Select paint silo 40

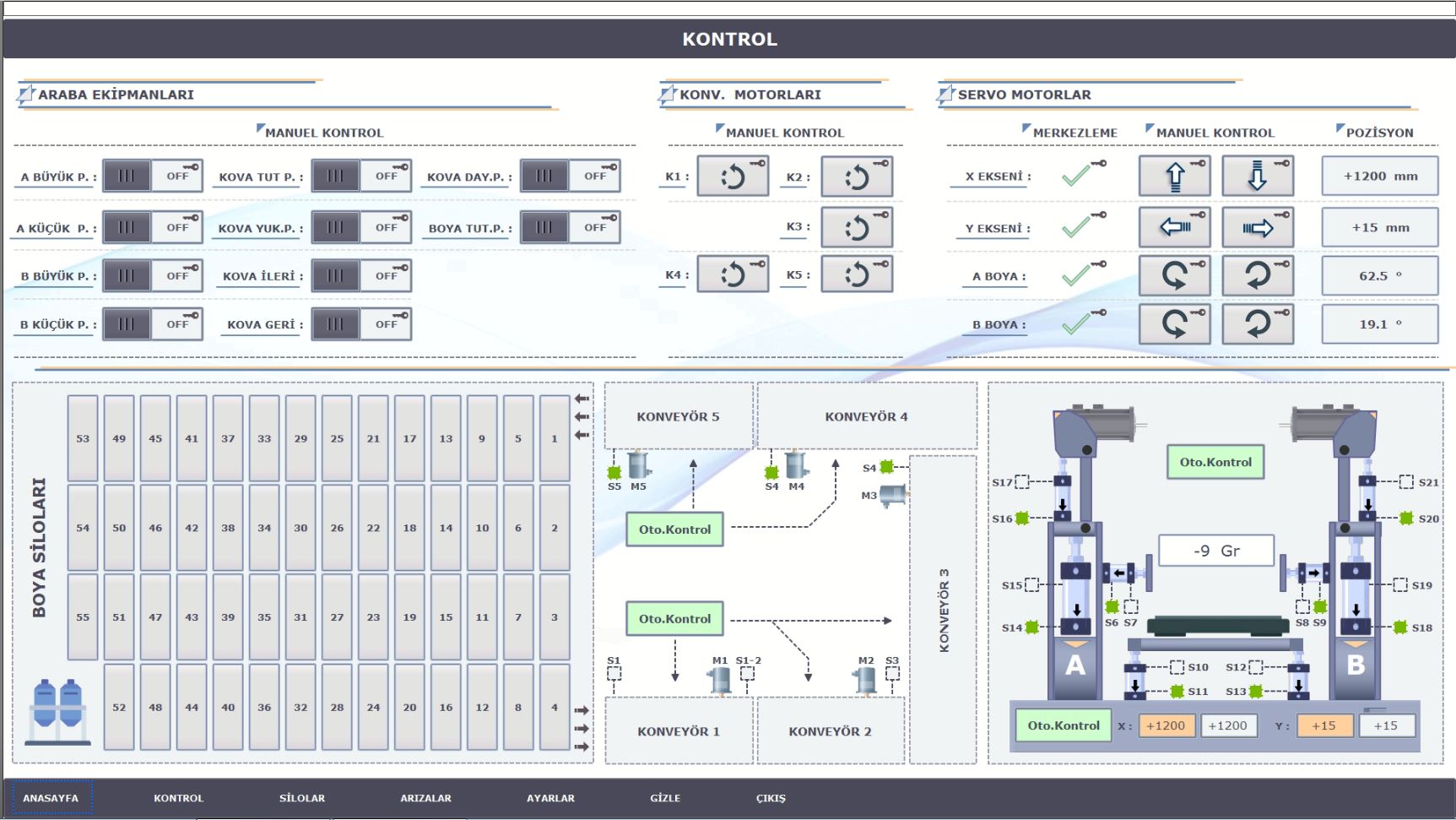coord(228,708)
